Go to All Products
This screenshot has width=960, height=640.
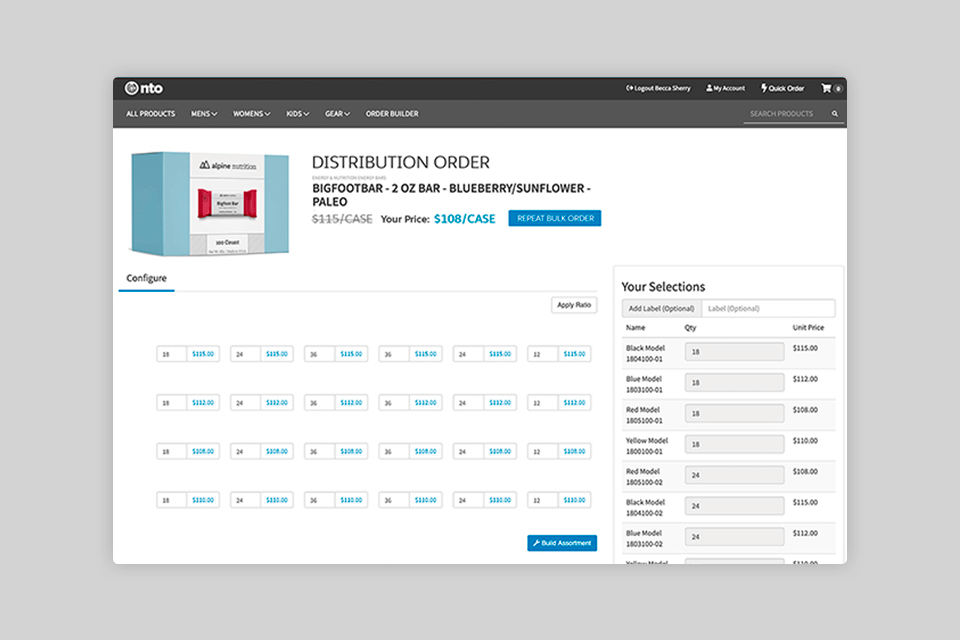click(x=151, y=114)
